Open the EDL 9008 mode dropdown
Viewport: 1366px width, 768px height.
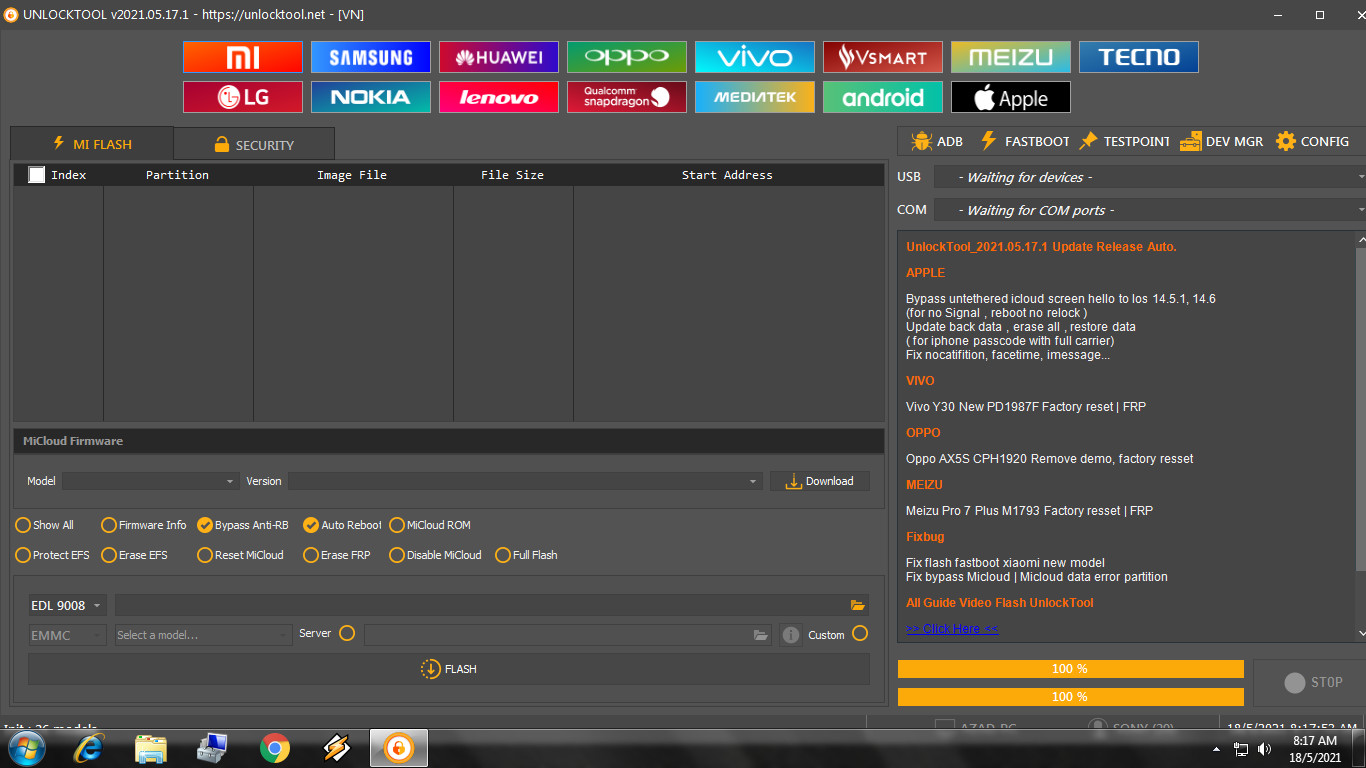[67, 605]
